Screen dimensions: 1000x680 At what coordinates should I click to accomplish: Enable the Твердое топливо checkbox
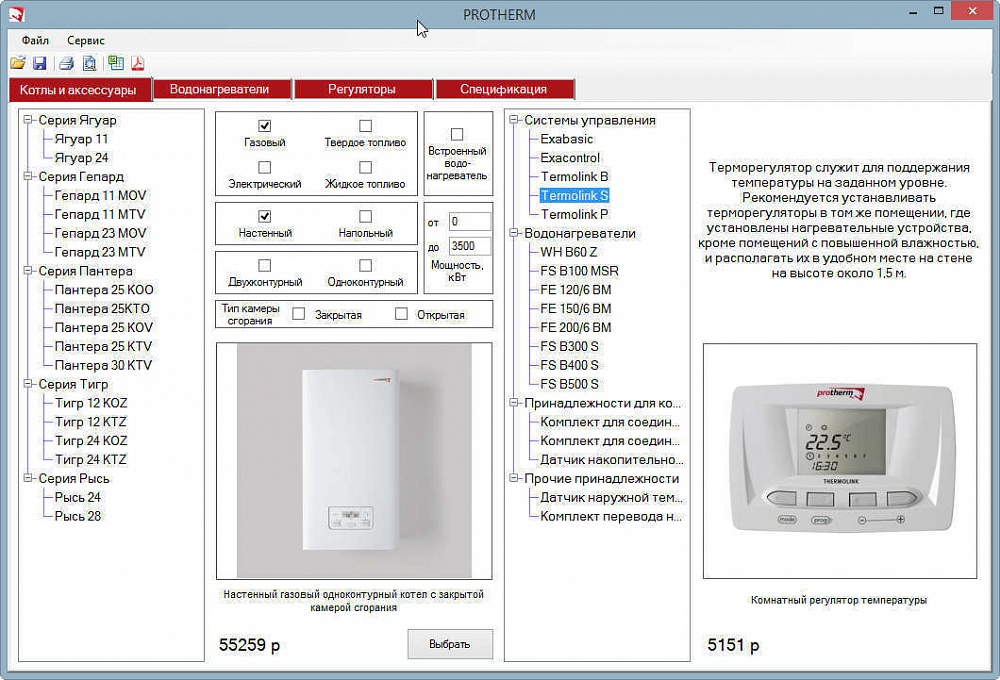click(365, 126)
